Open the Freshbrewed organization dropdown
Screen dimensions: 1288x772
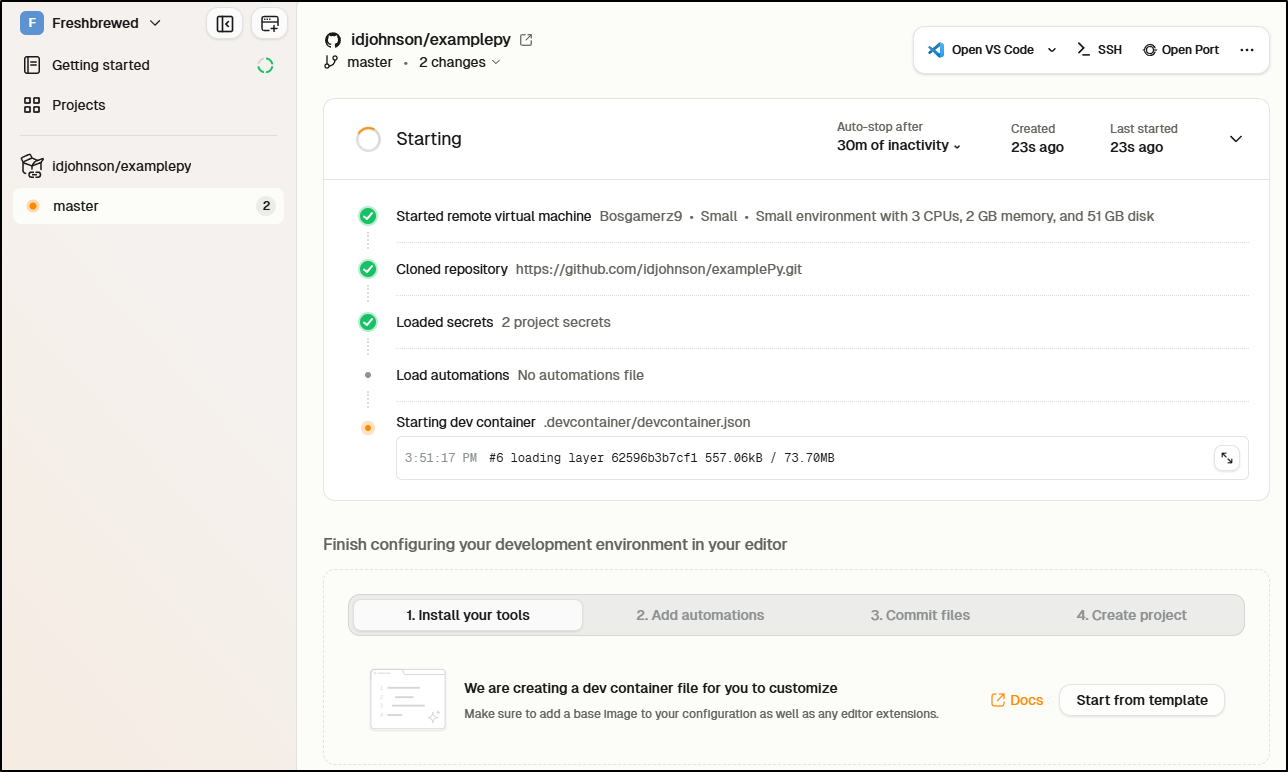pos(91,23)
